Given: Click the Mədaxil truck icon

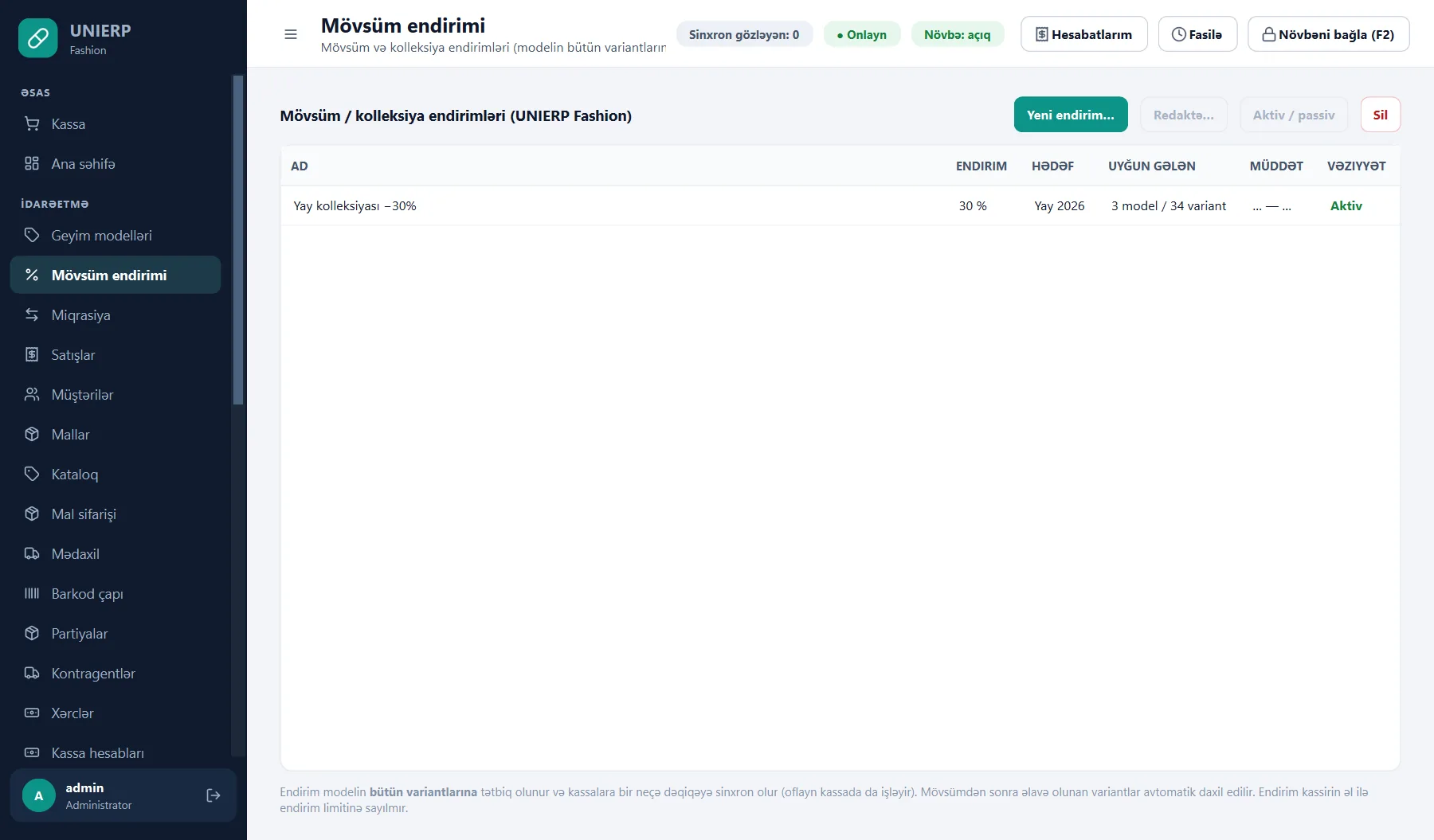Looking at the screenshot, I should pos(32,554).
